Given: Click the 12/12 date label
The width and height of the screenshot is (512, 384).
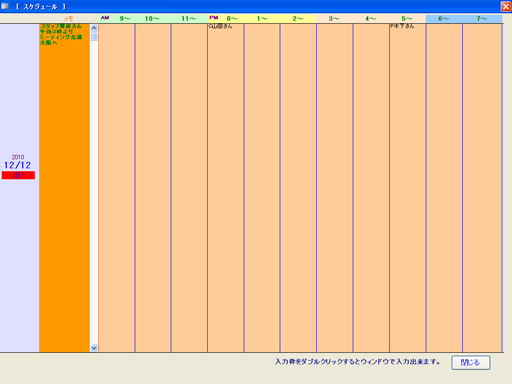Looking at the screenshot, I should 17,165.
